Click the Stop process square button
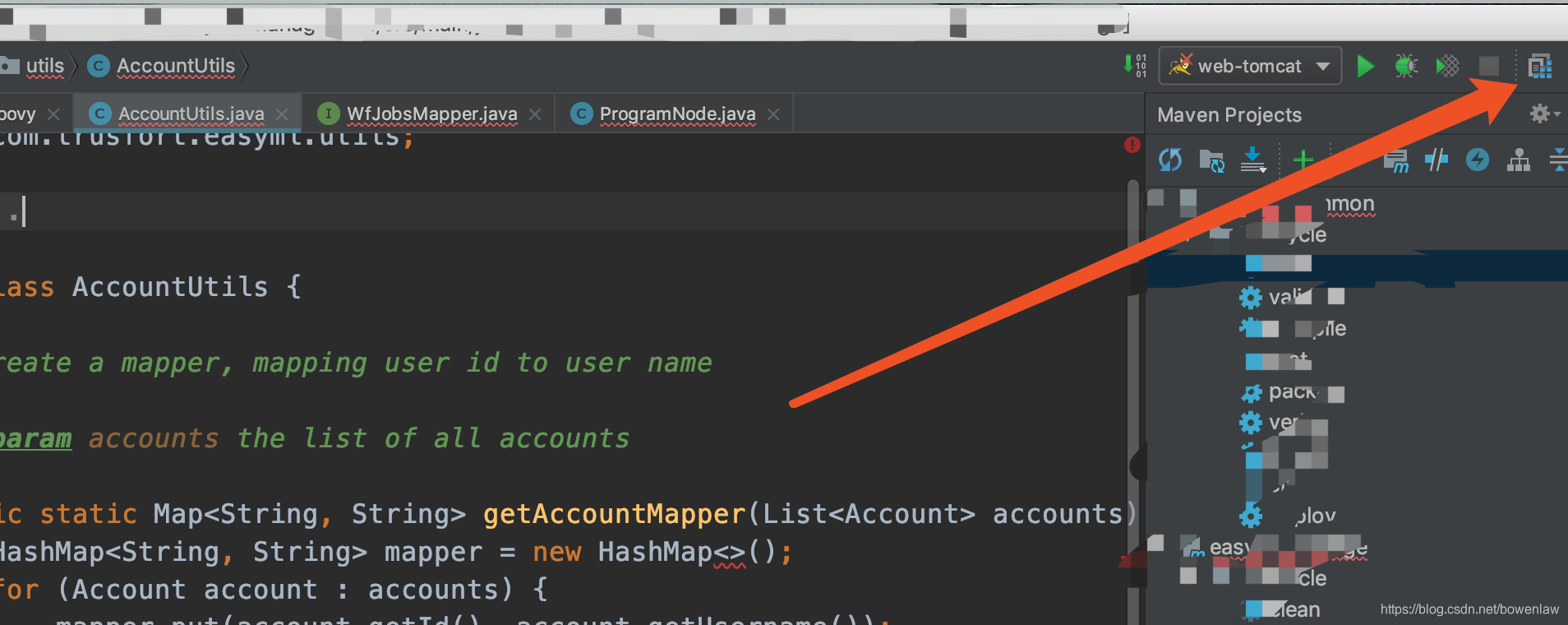The width and height of the screenshot is (1568, 625). click(1488, 66)
